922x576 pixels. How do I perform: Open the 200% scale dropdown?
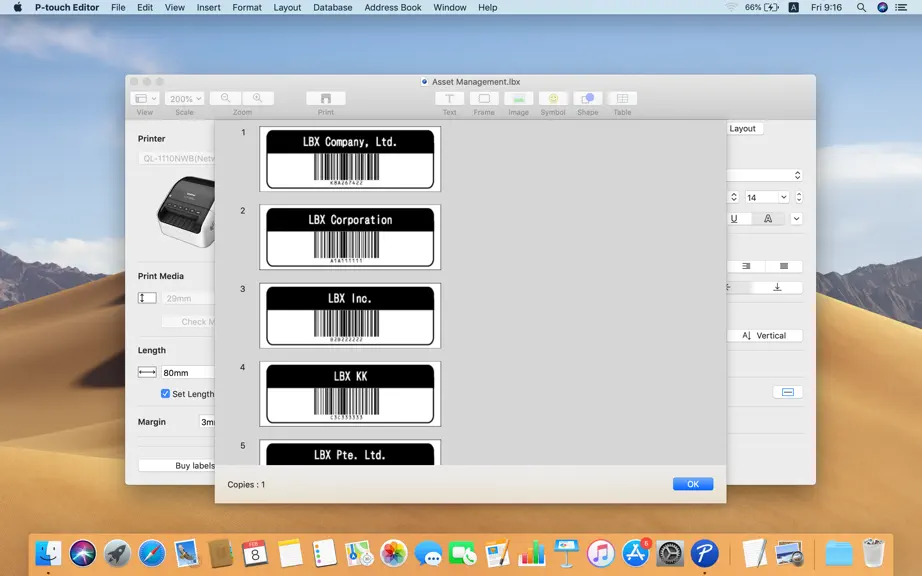(185, 99)
